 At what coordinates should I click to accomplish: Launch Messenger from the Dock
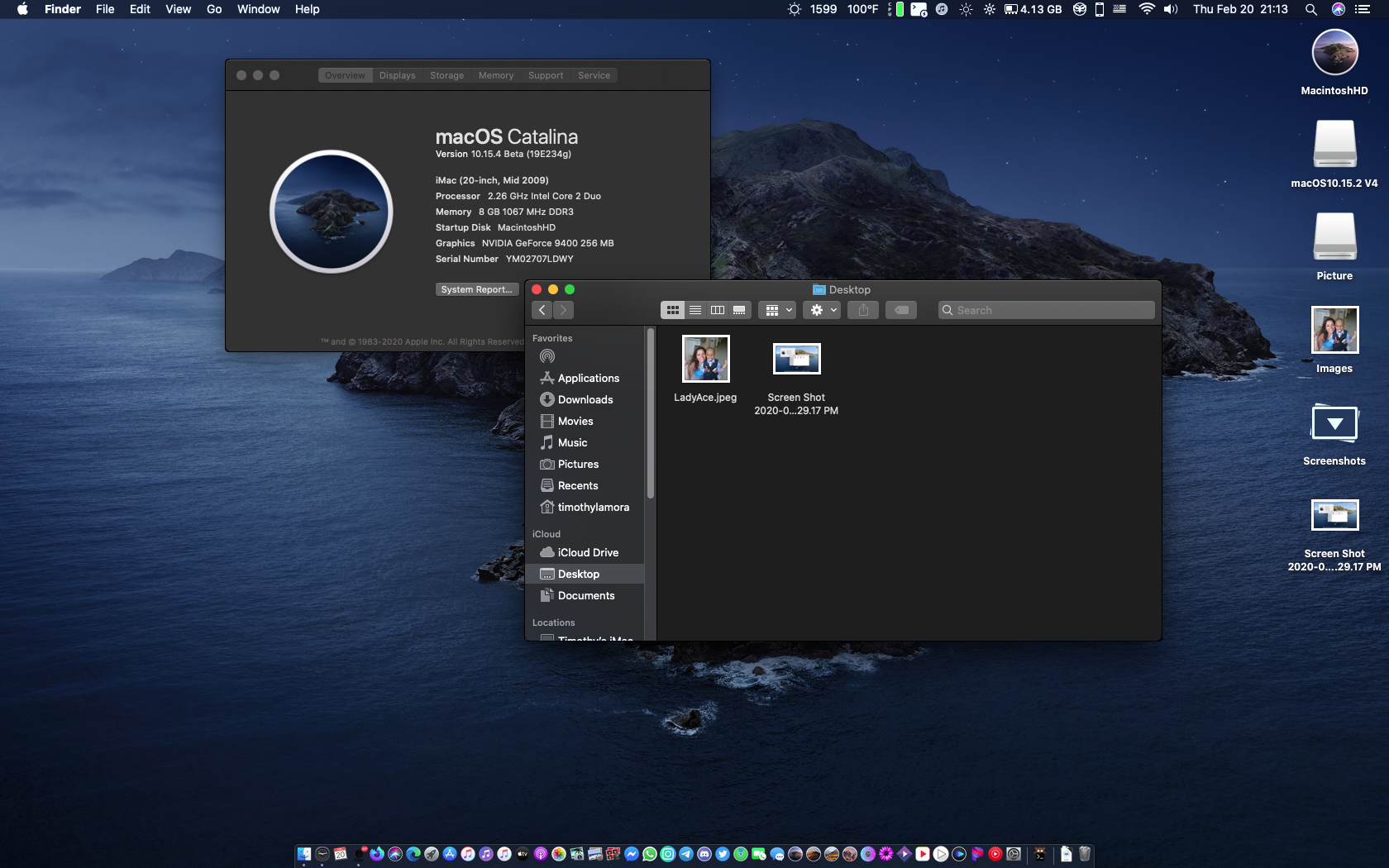point(632,854)
